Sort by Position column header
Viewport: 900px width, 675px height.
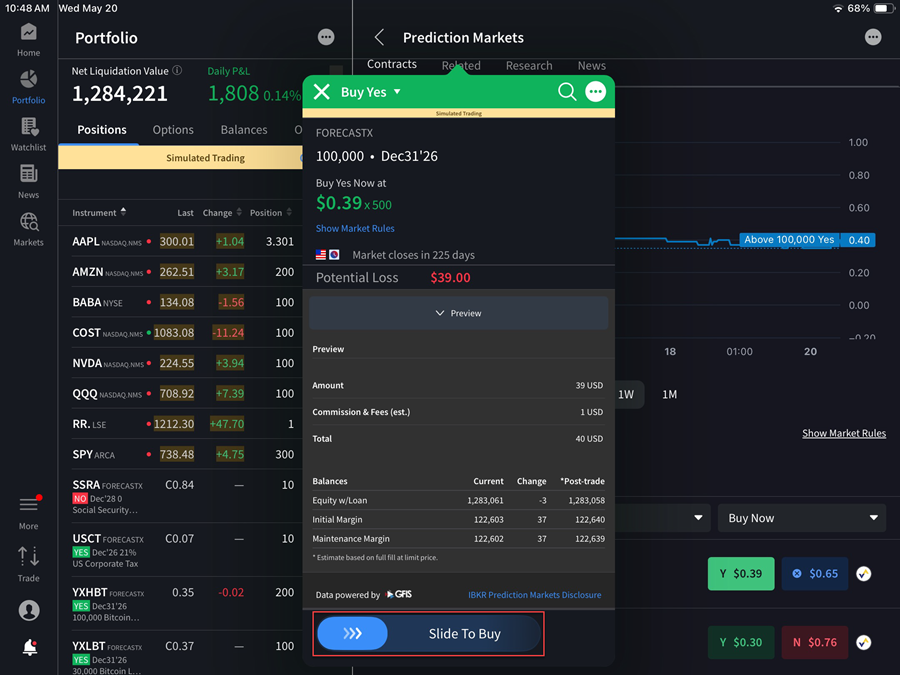(271, 212)
